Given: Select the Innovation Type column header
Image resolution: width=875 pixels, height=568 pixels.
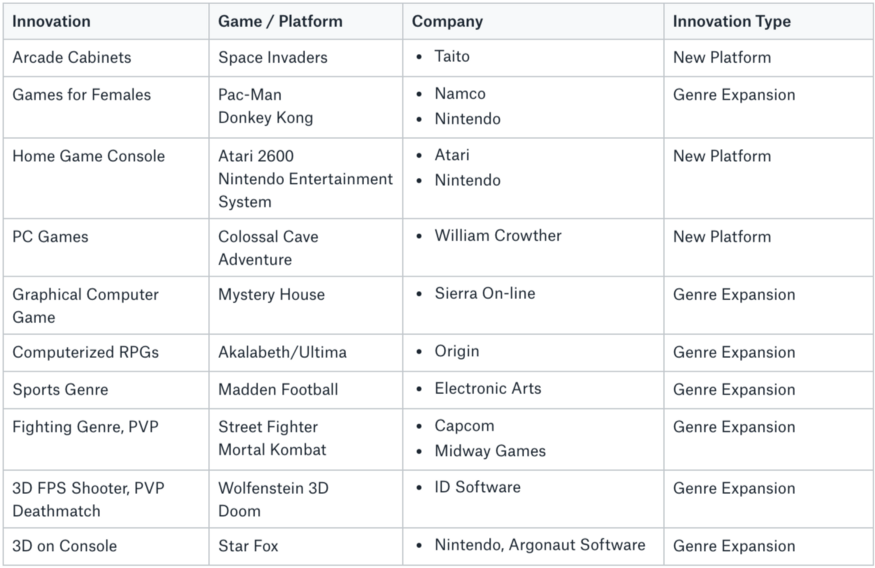Looking at the screenshot, I should click(x=731, y=21).
